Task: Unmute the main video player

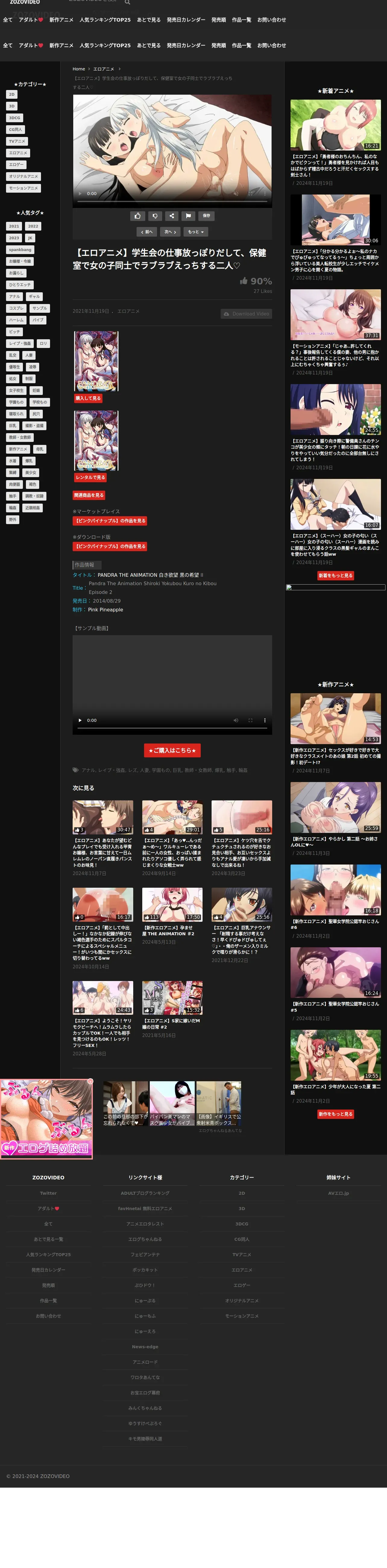Action: coord(236,194)
